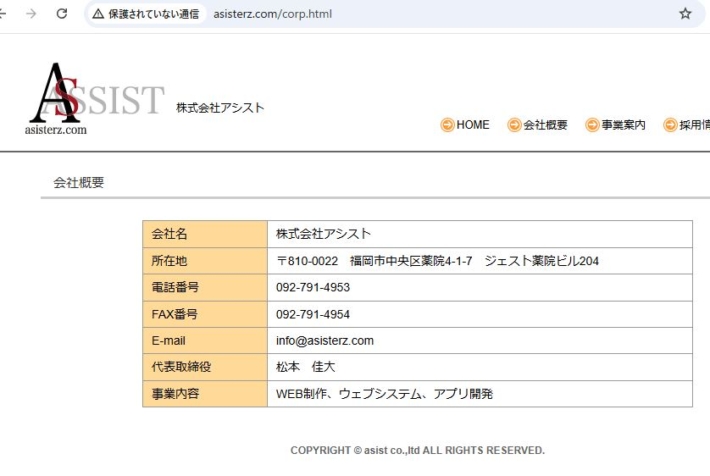710x476 pixels.
Task: Click the name 松本 佳大
Action: pyautogui.click(x=306, y=367)
